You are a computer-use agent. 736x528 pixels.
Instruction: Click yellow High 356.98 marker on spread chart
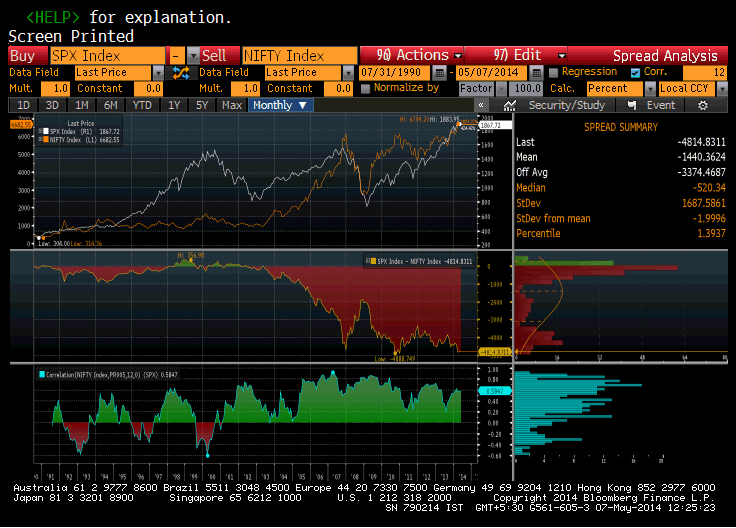[191, 260]
